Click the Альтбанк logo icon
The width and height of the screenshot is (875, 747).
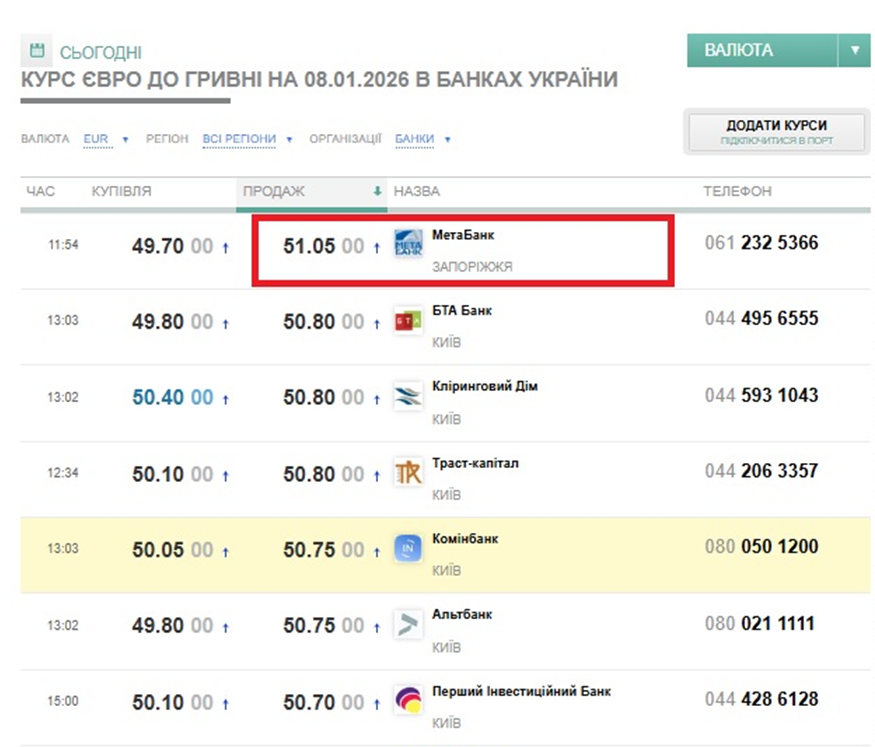(x=408, y=625)
